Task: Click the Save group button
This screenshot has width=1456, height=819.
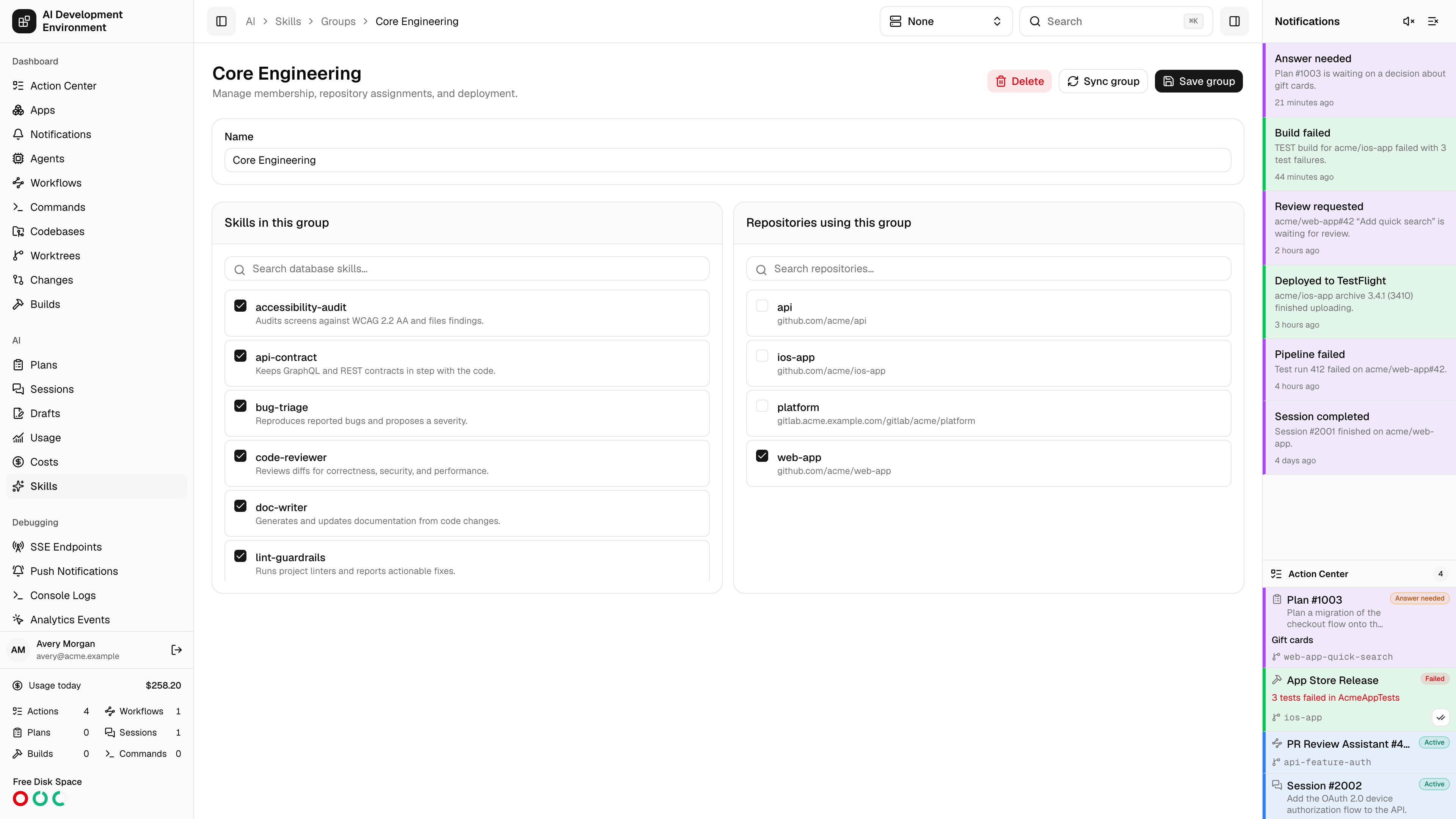Action: [x=1198, y=82]
